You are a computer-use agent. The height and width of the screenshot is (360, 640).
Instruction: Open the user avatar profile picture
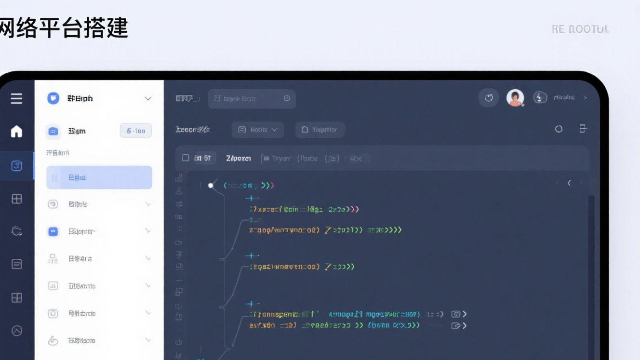(515, 98)
